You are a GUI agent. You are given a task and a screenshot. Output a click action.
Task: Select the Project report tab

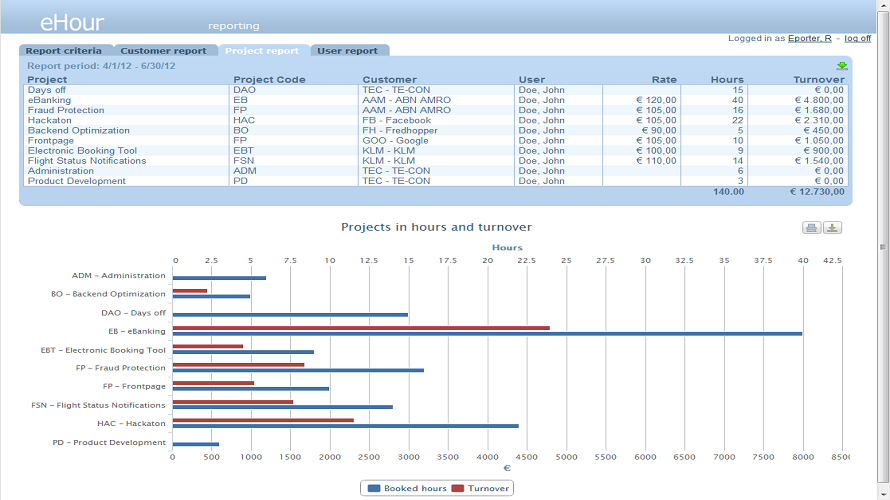point(261,51)
